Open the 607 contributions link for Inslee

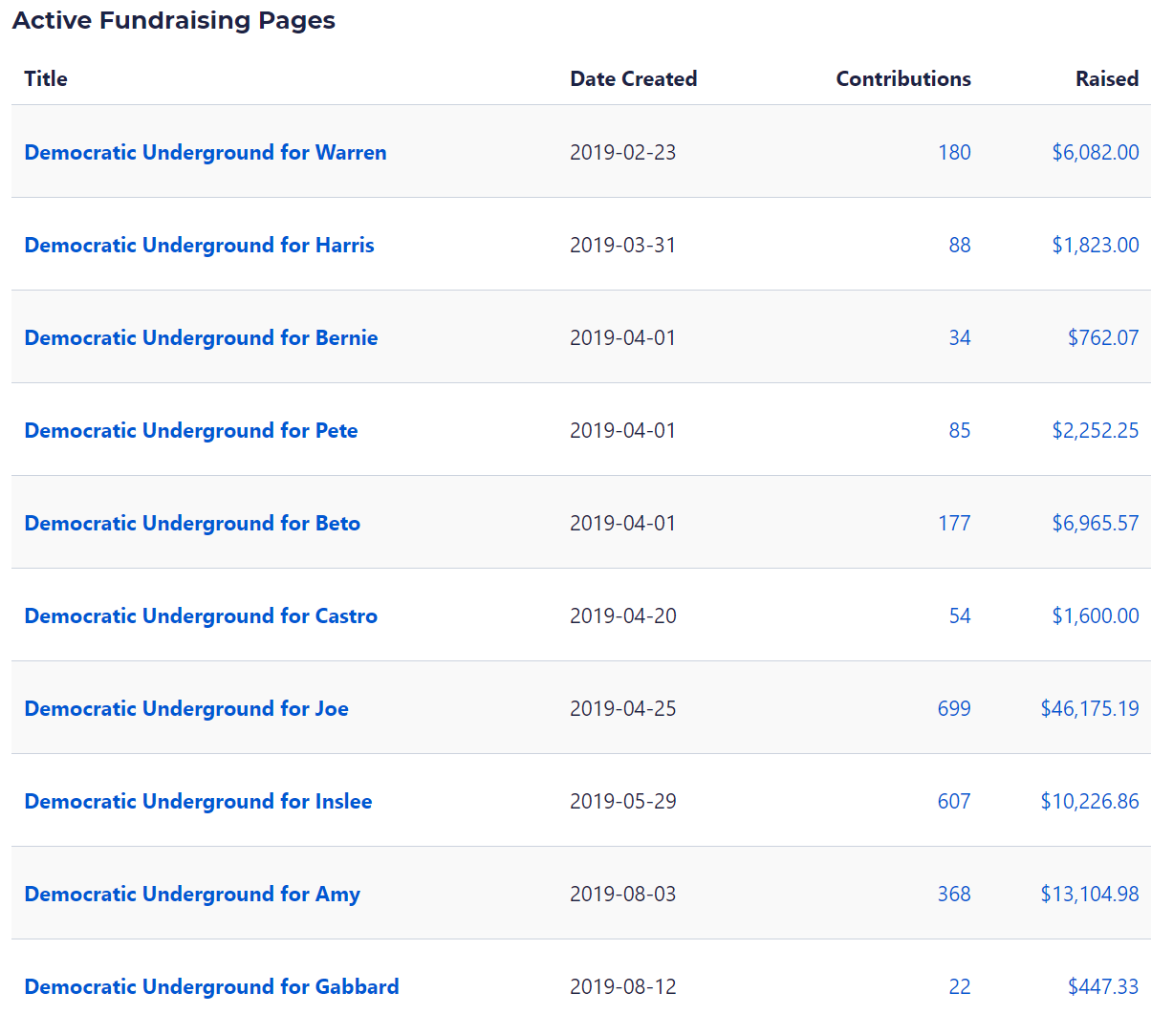point(954,802)
